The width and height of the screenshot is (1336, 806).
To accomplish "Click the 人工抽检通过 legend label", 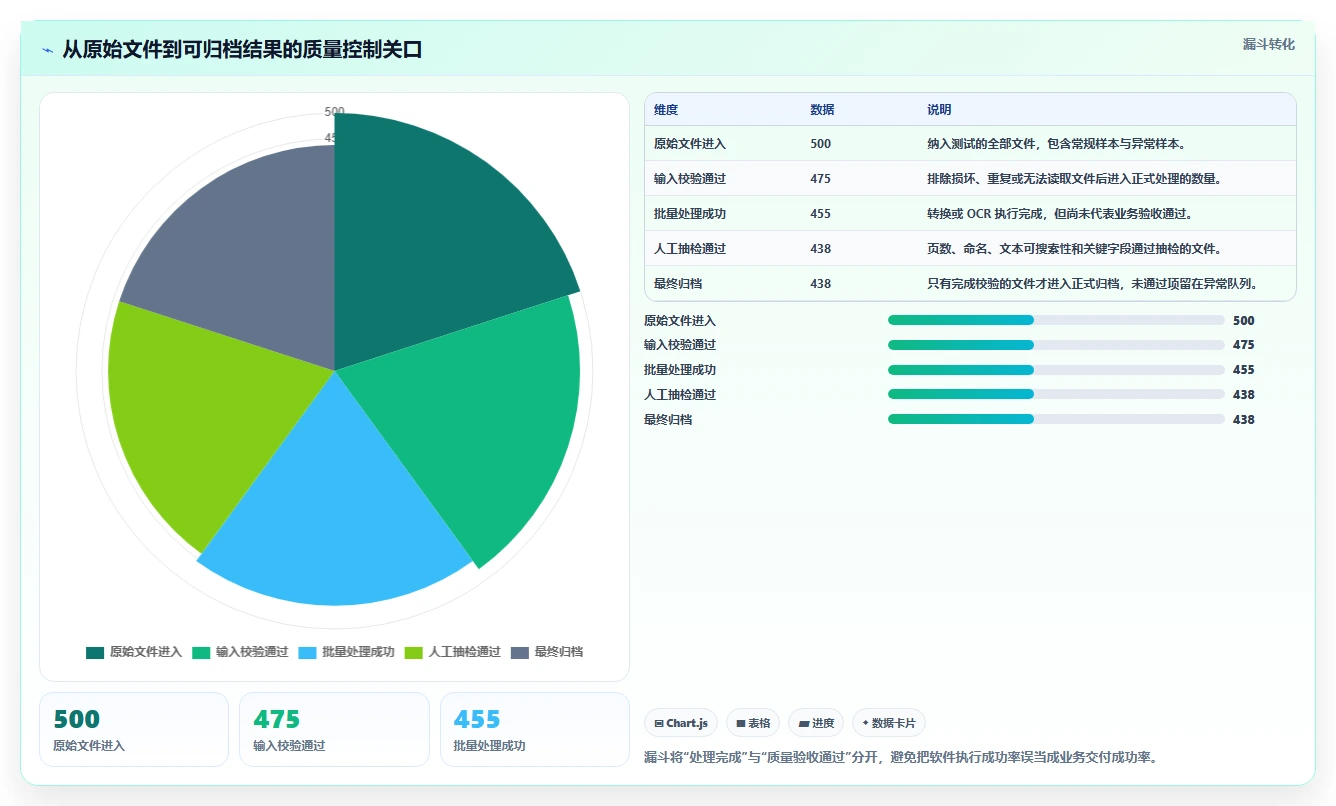I will tap(465, 652).
